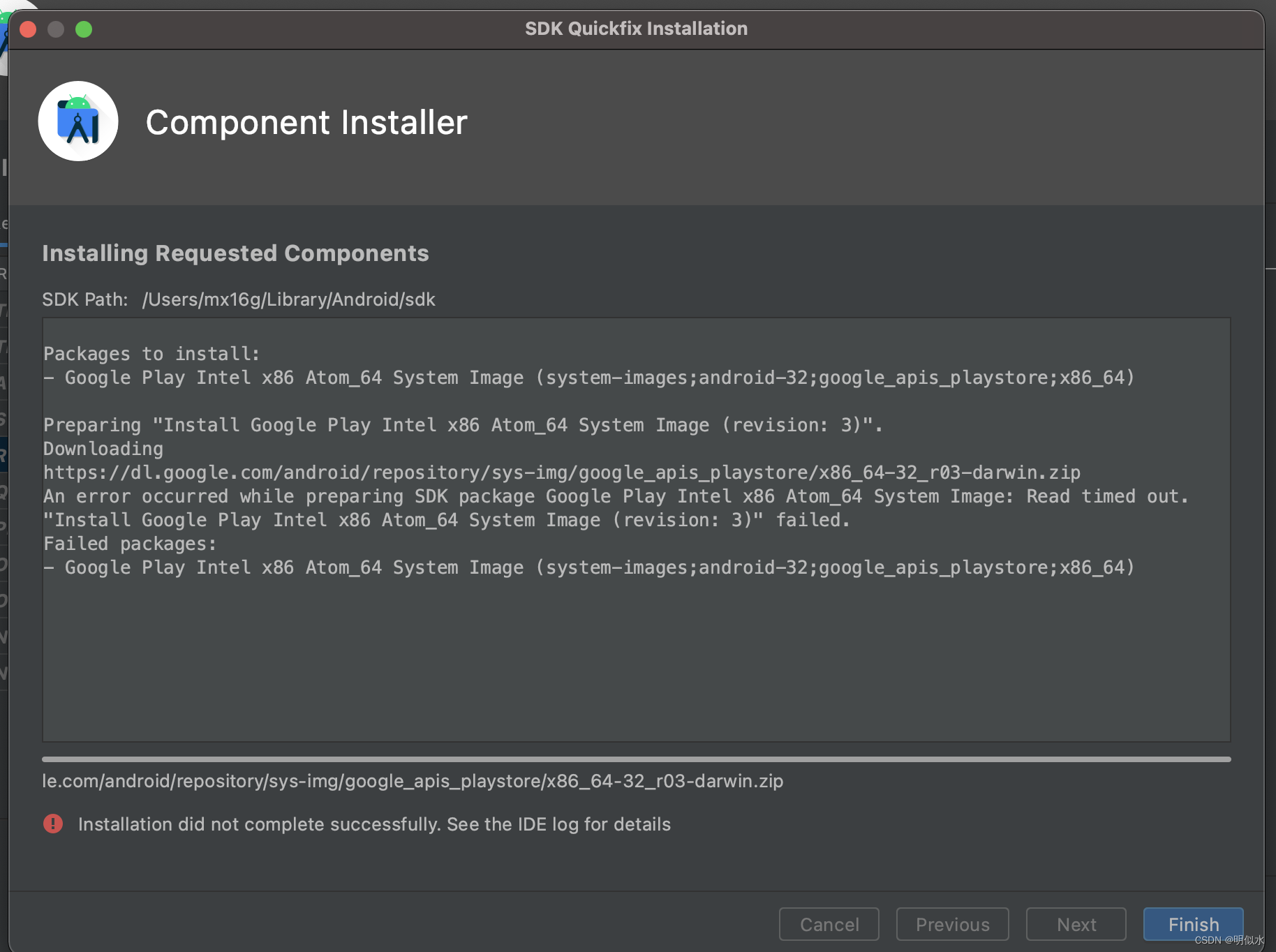Click the status path text below progress bar
Image resolution: width=1276 pixels, height=952 pixels.
(413, 781)
